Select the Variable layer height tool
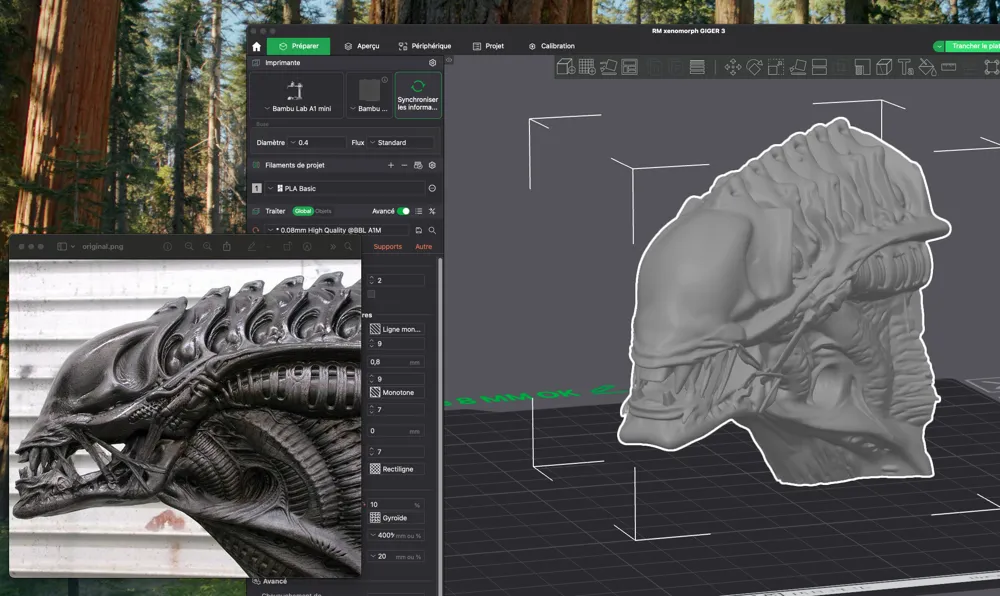 (698, 67)
